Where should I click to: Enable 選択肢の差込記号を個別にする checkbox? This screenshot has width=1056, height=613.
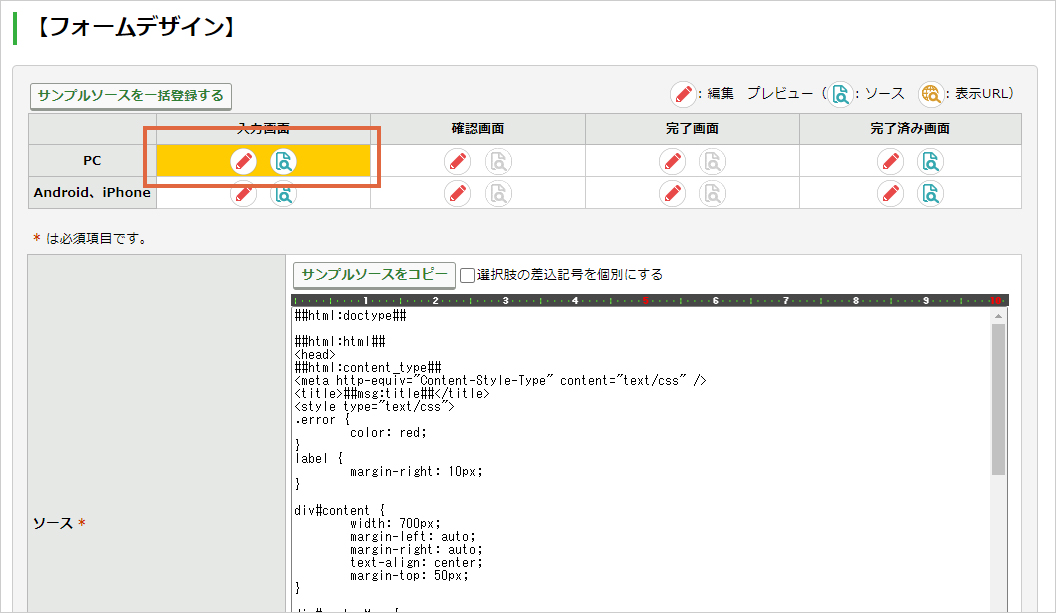(467, 275)
